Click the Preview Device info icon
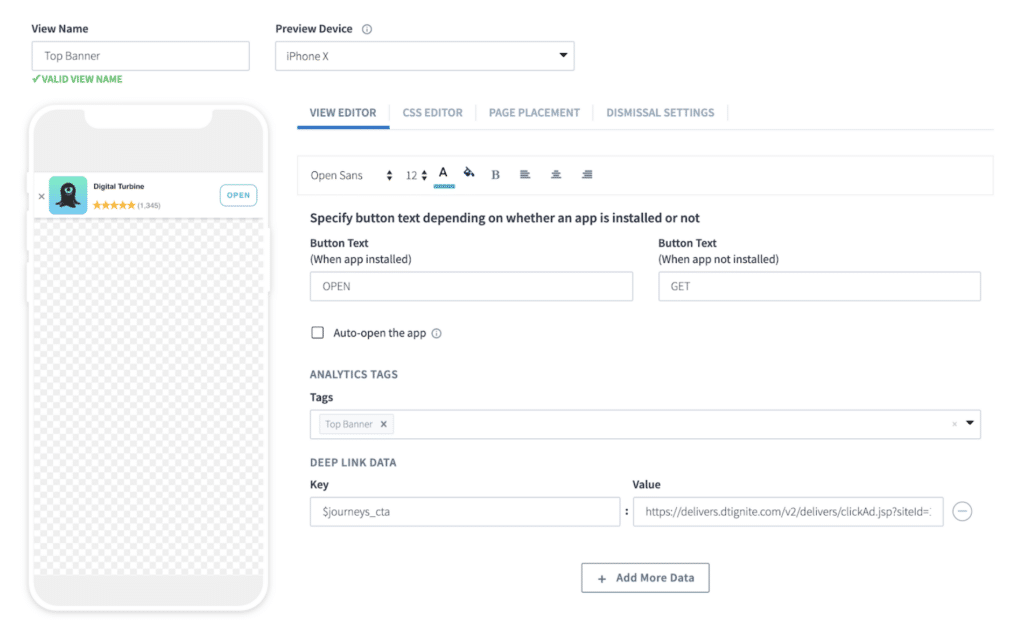1024x631 pixels. [367, 29]
